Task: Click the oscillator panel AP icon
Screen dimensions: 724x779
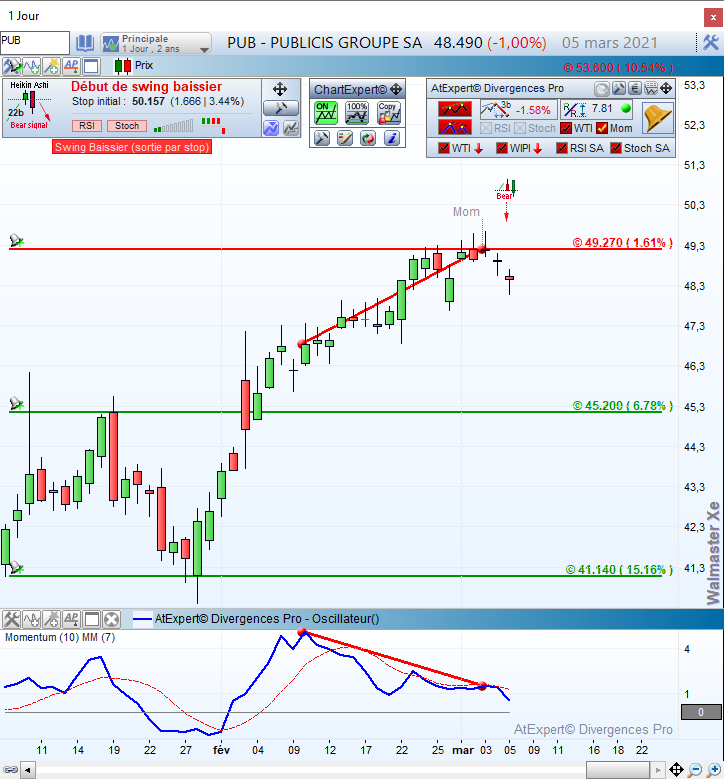Action: point(71,619)
